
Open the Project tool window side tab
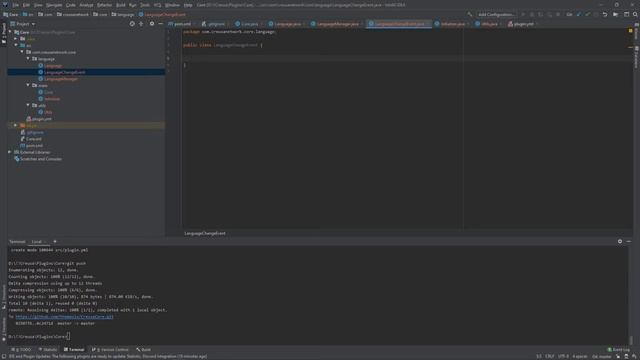click(4, 33)
